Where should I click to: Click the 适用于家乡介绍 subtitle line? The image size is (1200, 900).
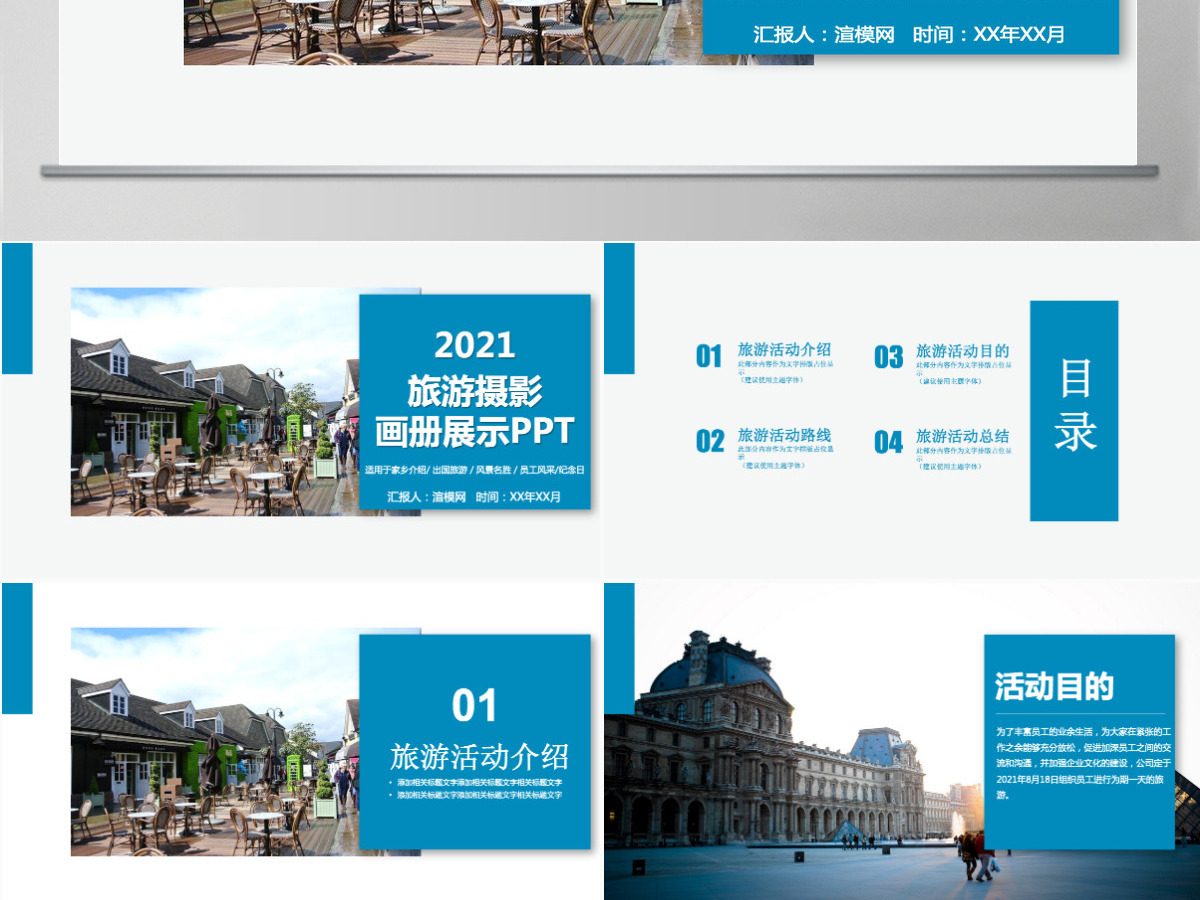tap(475, 469)
